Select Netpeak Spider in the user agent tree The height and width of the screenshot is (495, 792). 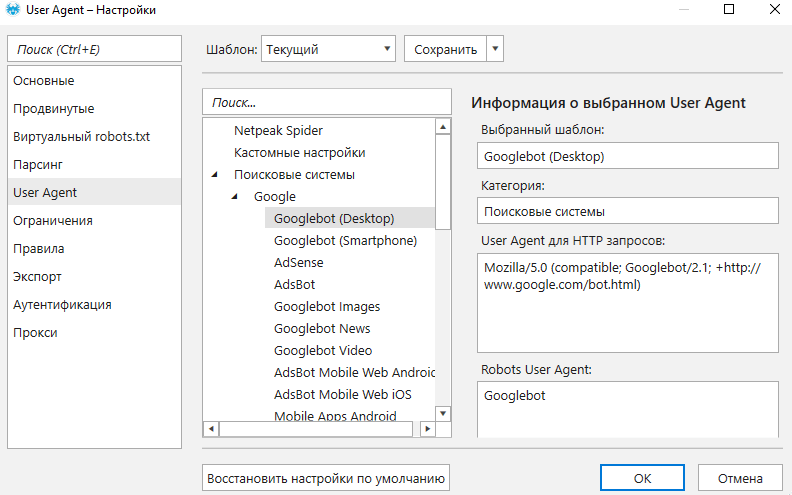278,130
